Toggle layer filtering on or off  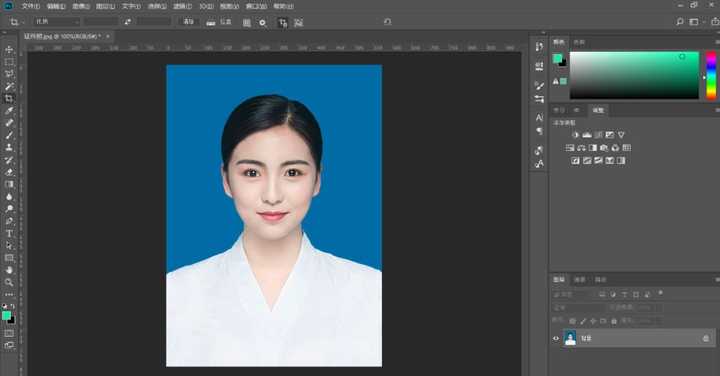[660, 292]
